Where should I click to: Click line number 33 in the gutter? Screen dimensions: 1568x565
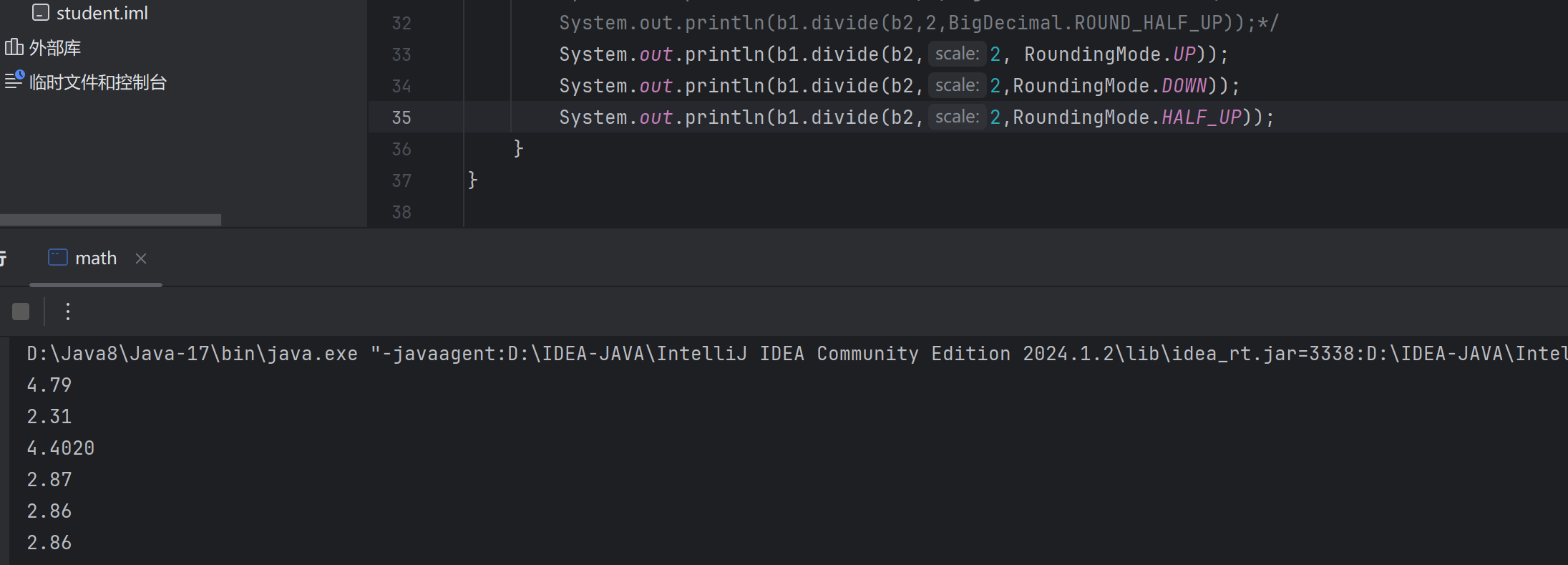click(x=401, y=54)
